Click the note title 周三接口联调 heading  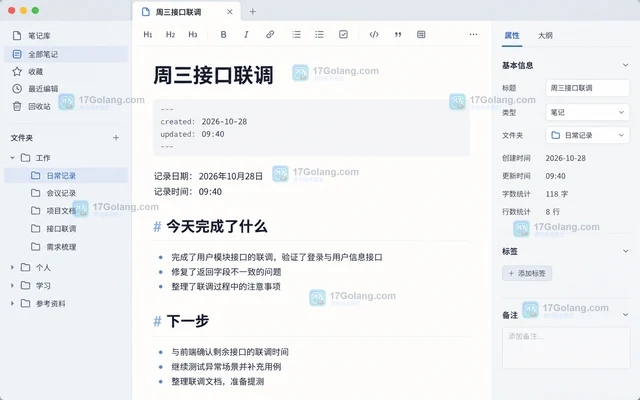(213, 76)
